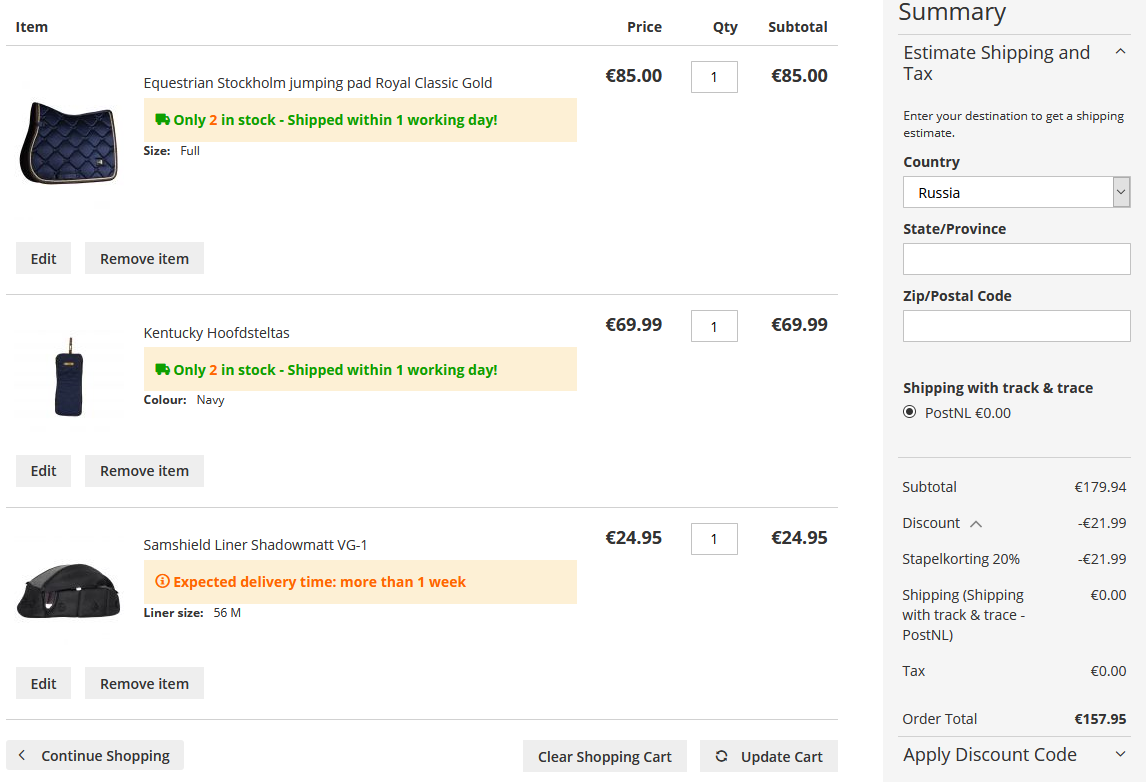Select the PostNL €0.00 shipping option

(909, 412)
